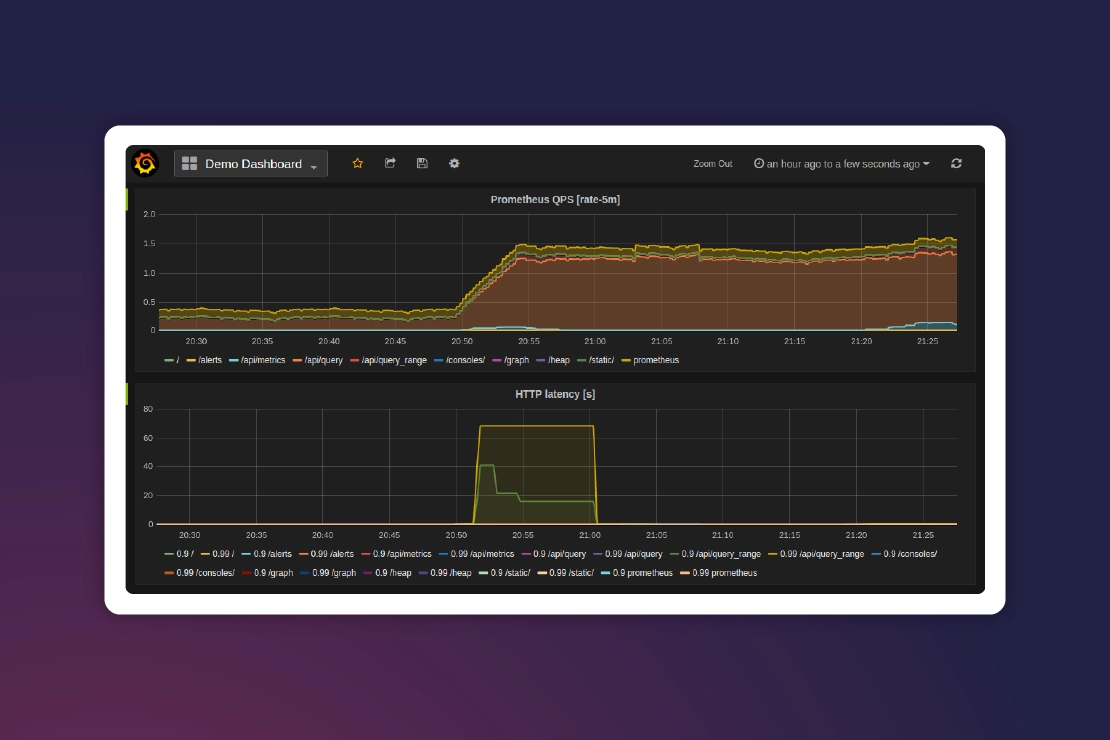The height and width of the screenshot is (740, 1110).
Task: Toggle the 0.9 /api/query_range latency series
Action: (x=716, y=554)
